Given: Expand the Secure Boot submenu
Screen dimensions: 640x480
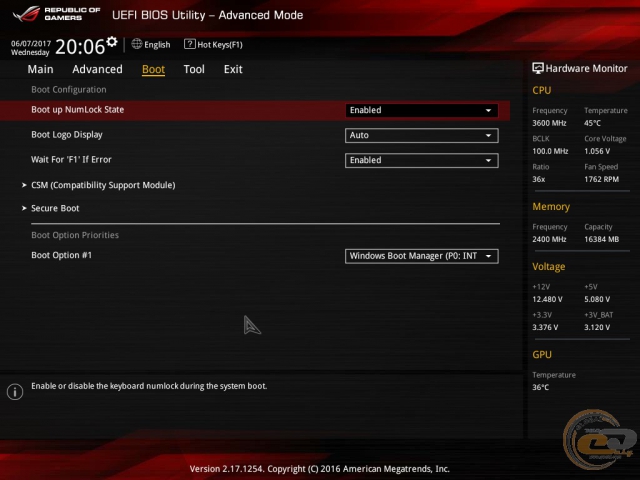Looking at the screenshot, I should [x=55, y=208].
